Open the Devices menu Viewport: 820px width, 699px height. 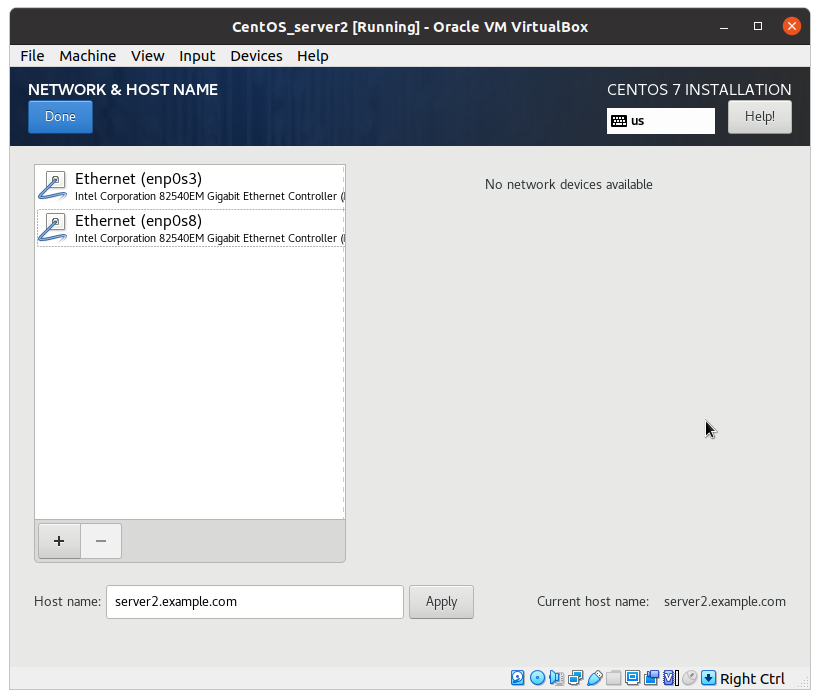[x=256, y=55]
